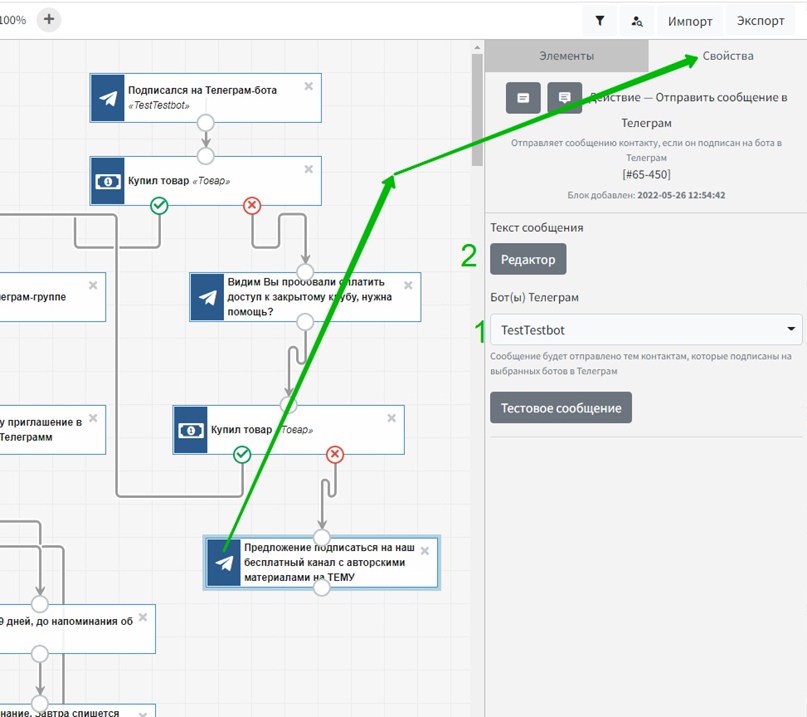The image size is (807, 717).
Task: Open the funnel filter in the toolbar
Action: tap(599, 21)
